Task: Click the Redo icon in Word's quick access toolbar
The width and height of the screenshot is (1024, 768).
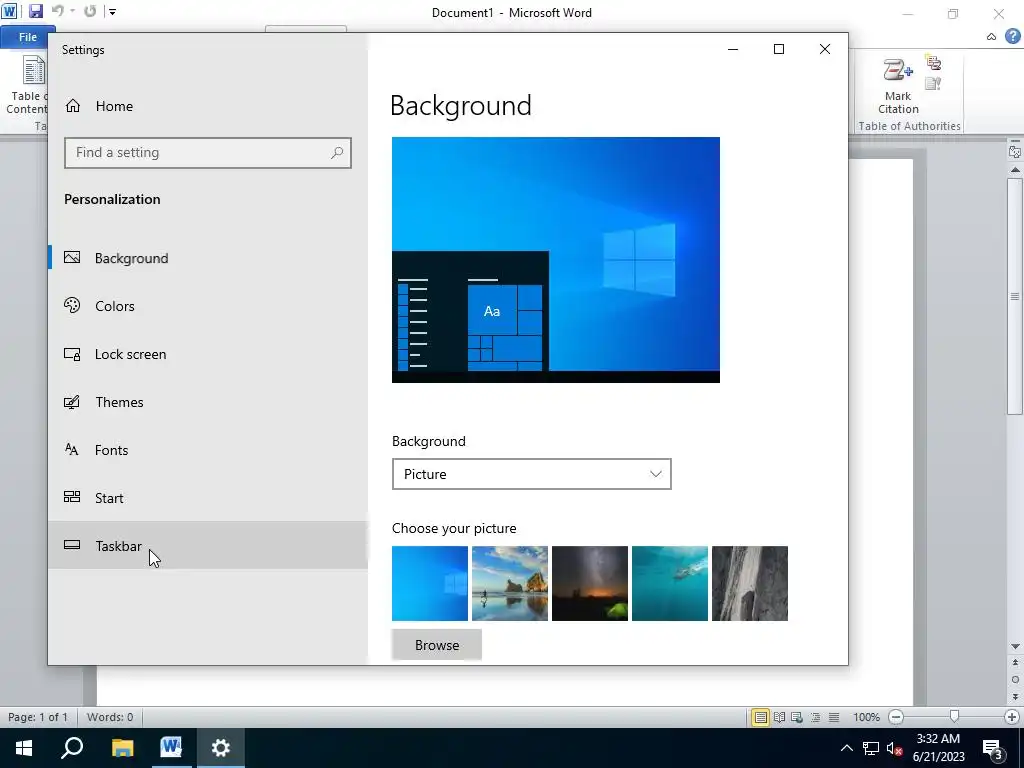Action: coord(90,11)
